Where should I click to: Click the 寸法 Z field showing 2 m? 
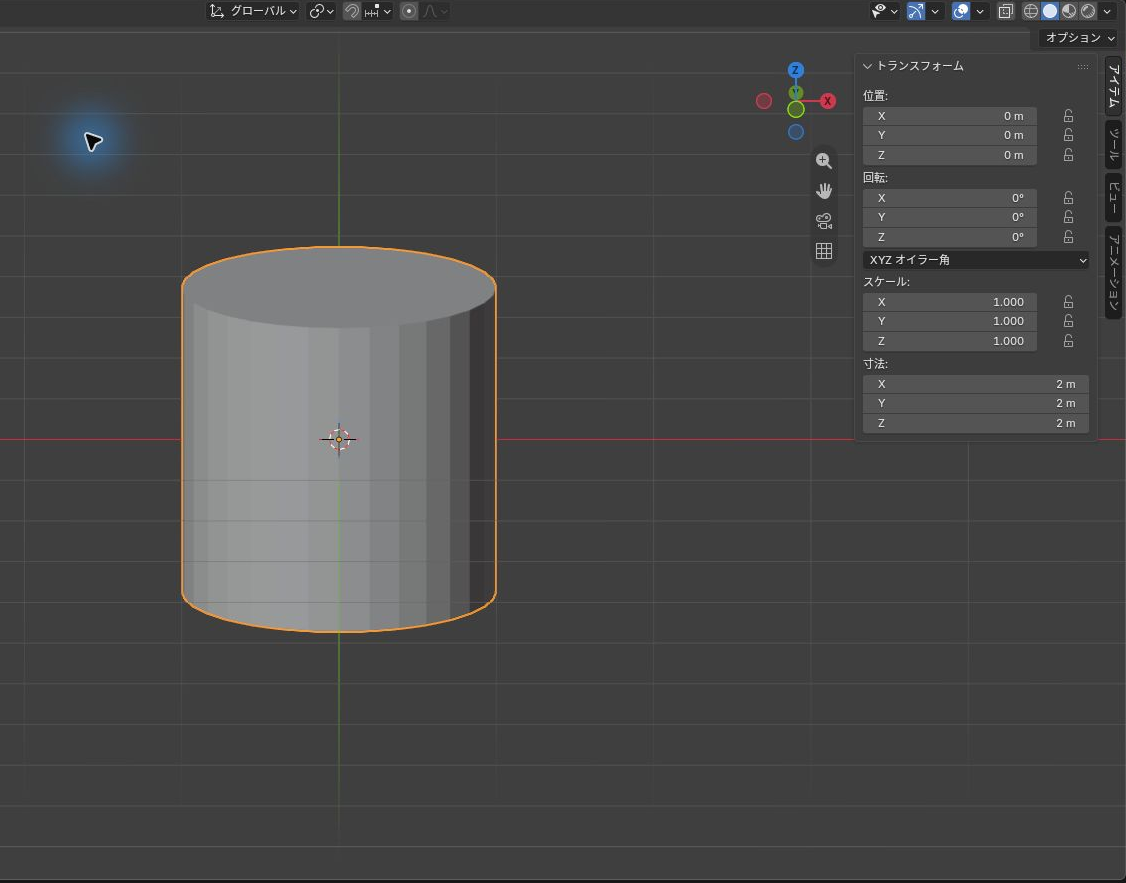pyautogui.click(x=975, y=423)
